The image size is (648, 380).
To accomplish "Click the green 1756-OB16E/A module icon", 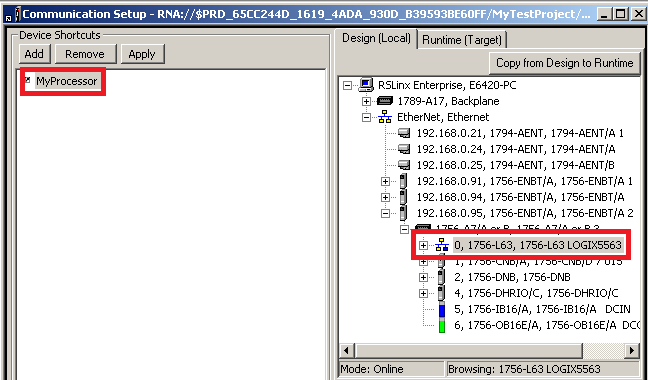I will pos(442,325).
